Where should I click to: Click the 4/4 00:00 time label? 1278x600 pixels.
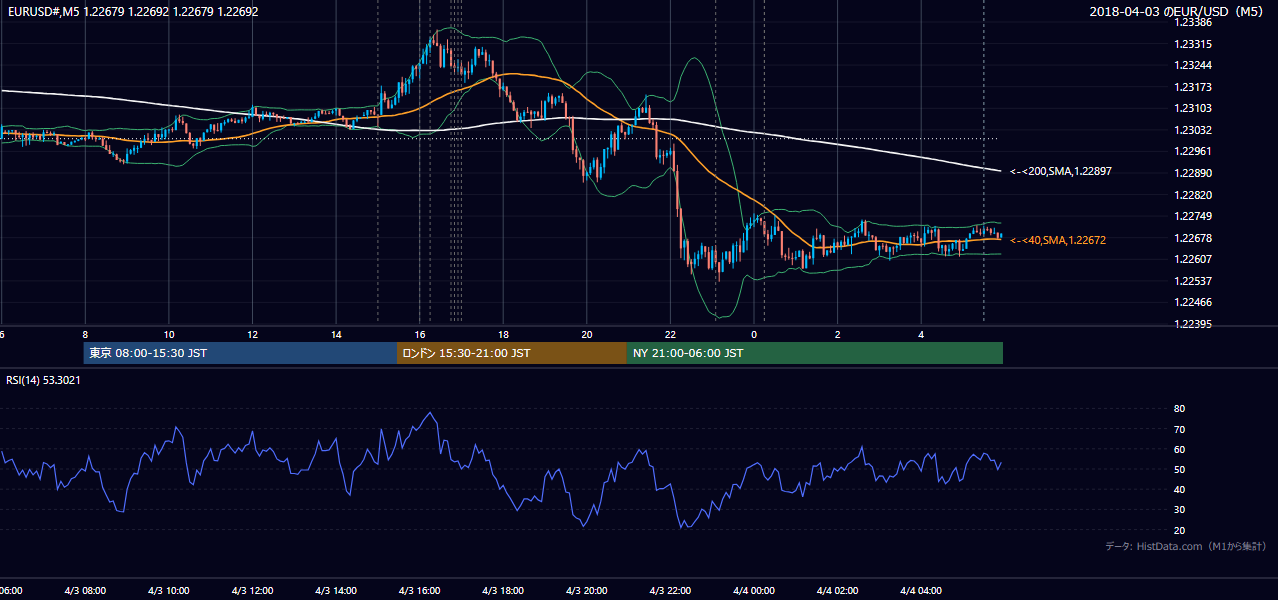click(754, 590)
